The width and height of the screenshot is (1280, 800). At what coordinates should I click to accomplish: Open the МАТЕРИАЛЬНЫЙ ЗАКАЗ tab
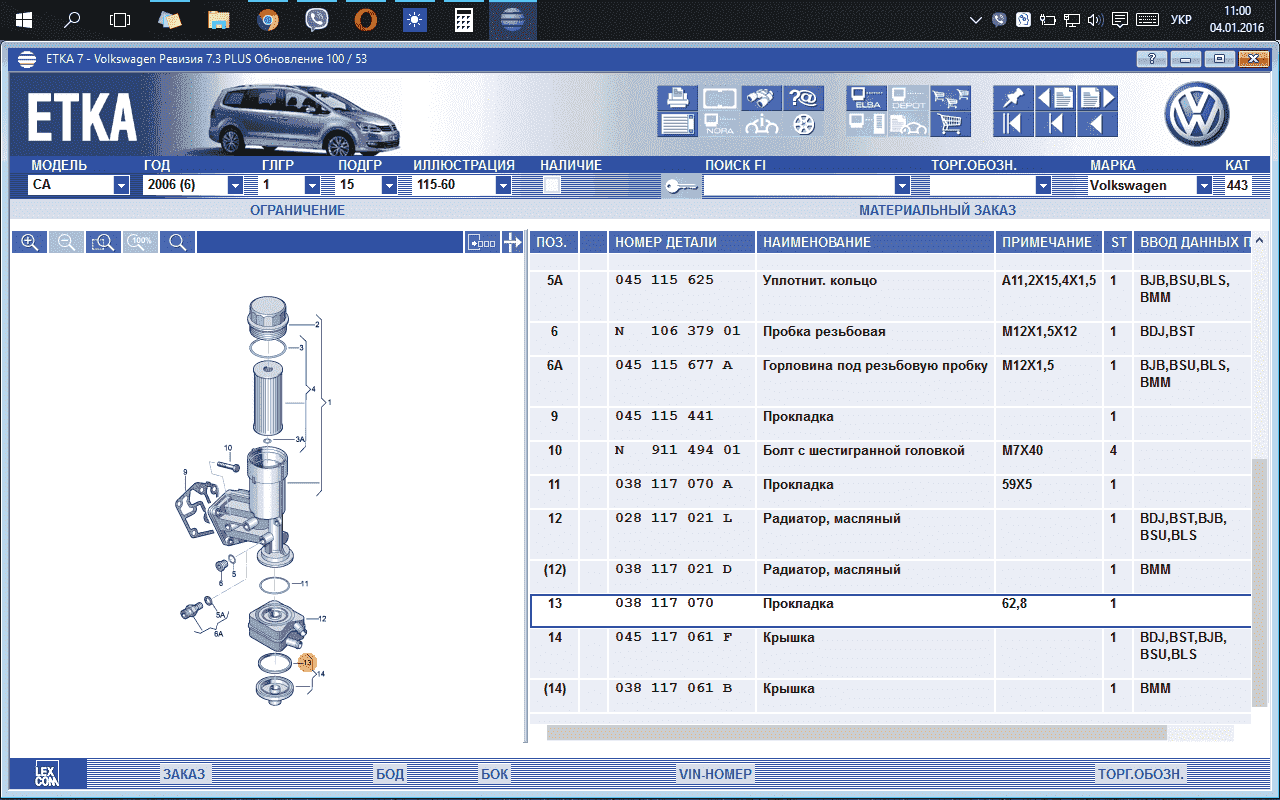click(937, 210)
